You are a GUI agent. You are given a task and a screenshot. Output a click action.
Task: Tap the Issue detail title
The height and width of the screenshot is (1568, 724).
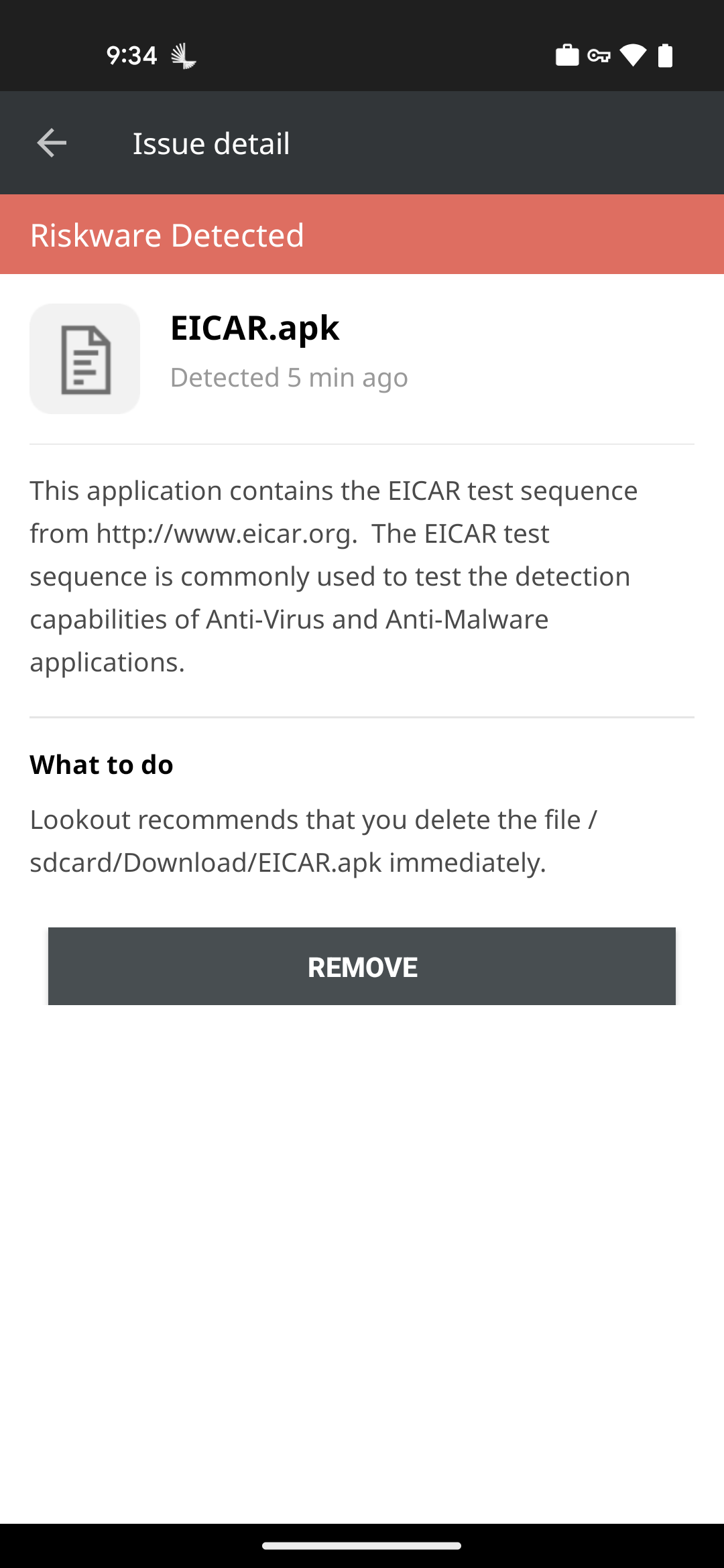pos(211,143)
